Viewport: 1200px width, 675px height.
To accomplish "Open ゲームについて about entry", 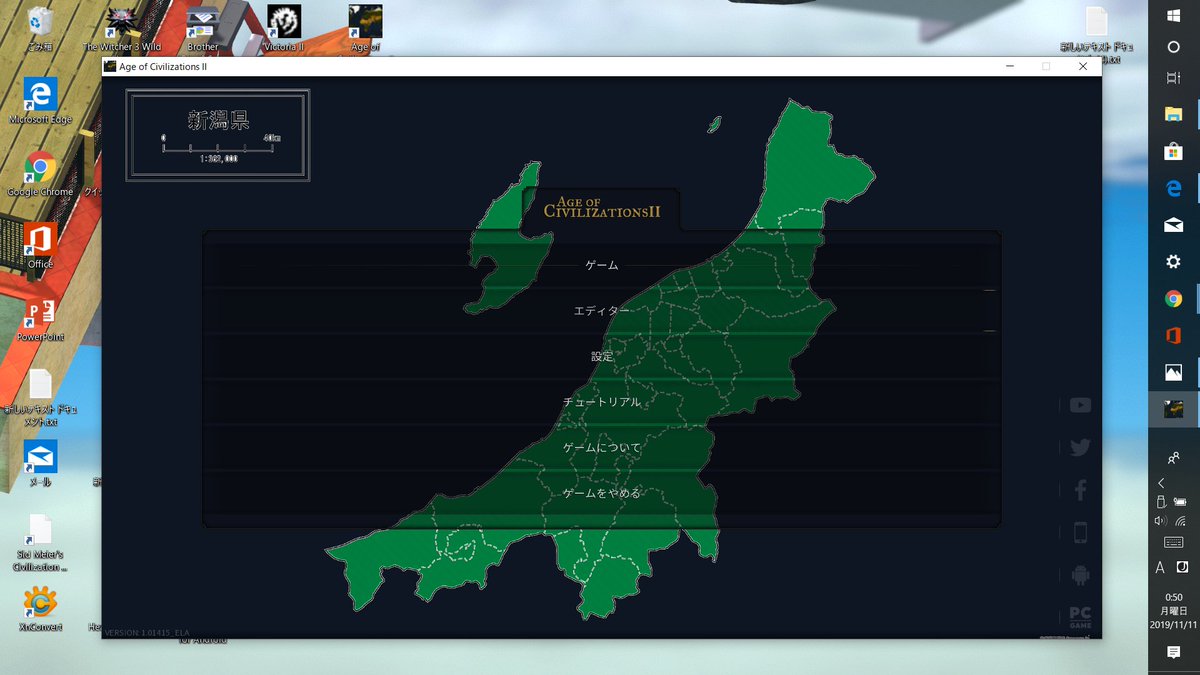I will pyautogui.click(x=602, y=447).
